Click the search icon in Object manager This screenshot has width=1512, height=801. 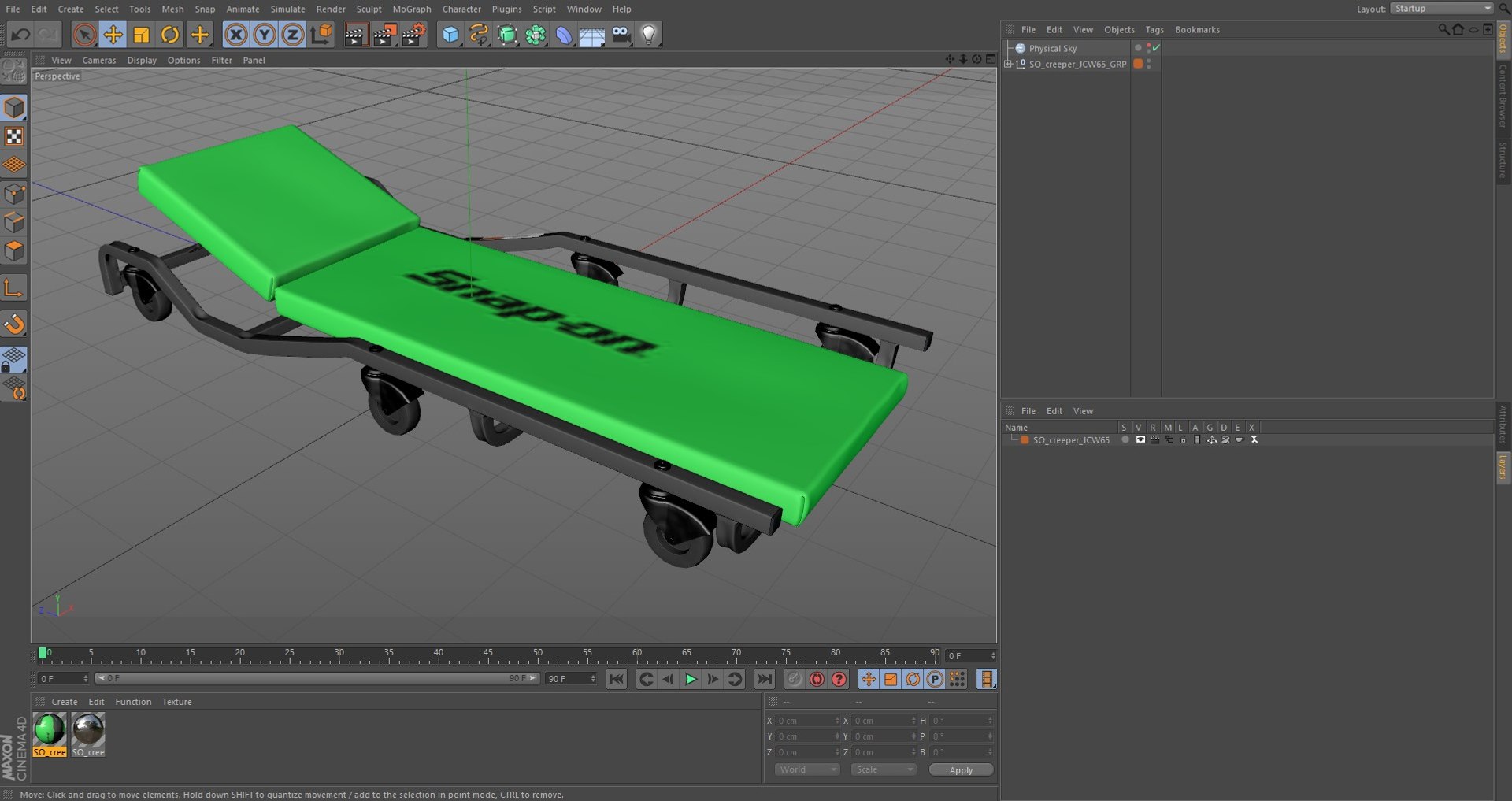tap(1443, 29)
